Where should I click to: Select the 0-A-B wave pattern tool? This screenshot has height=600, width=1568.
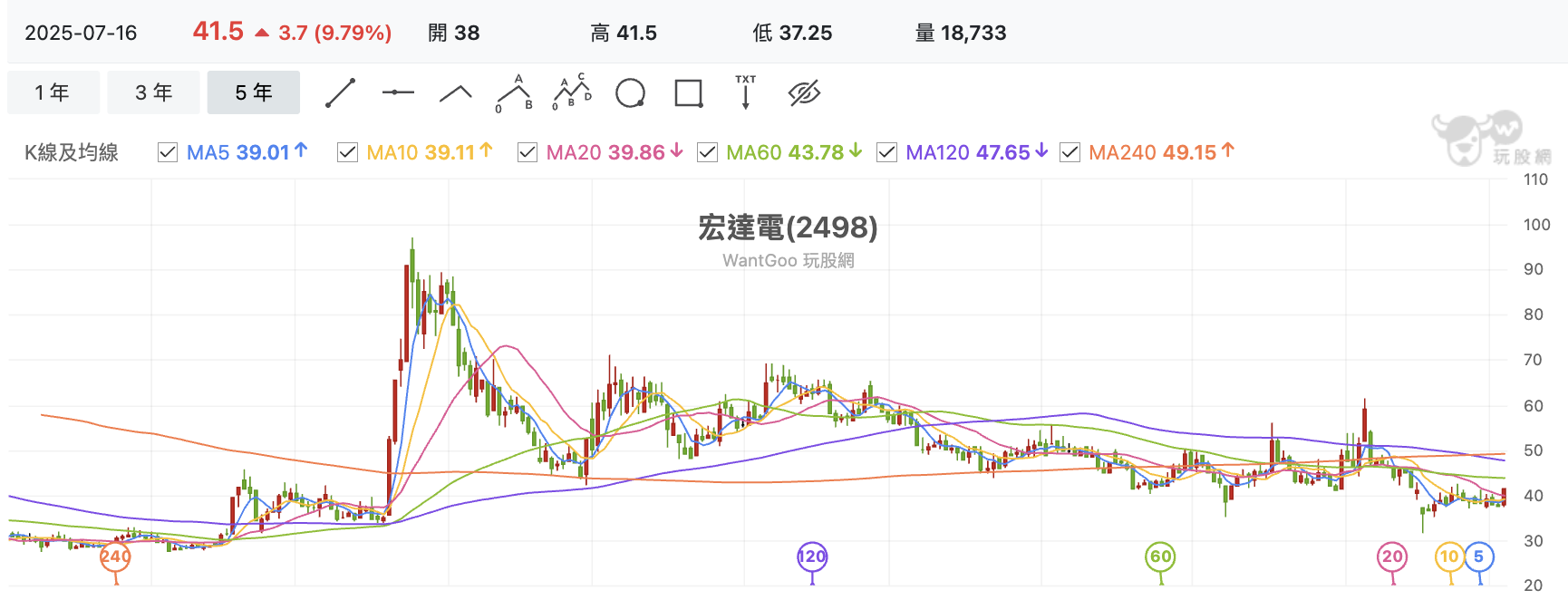tap(514, 92)
